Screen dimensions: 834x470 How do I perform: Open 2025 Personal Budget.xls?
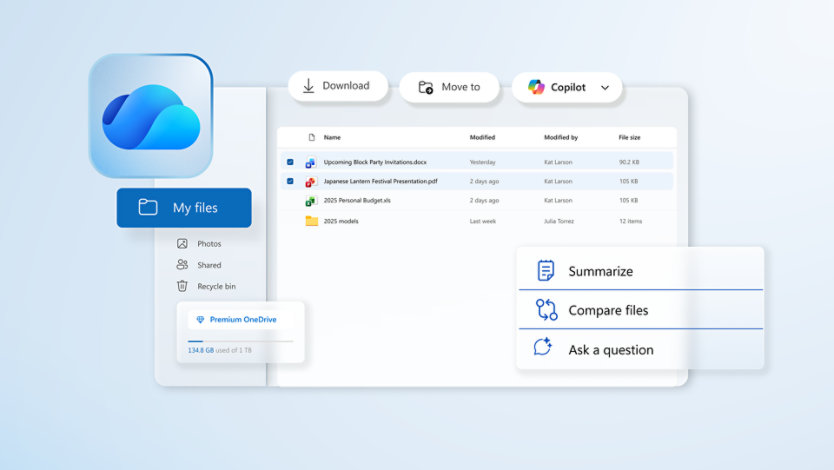(357, 200)
